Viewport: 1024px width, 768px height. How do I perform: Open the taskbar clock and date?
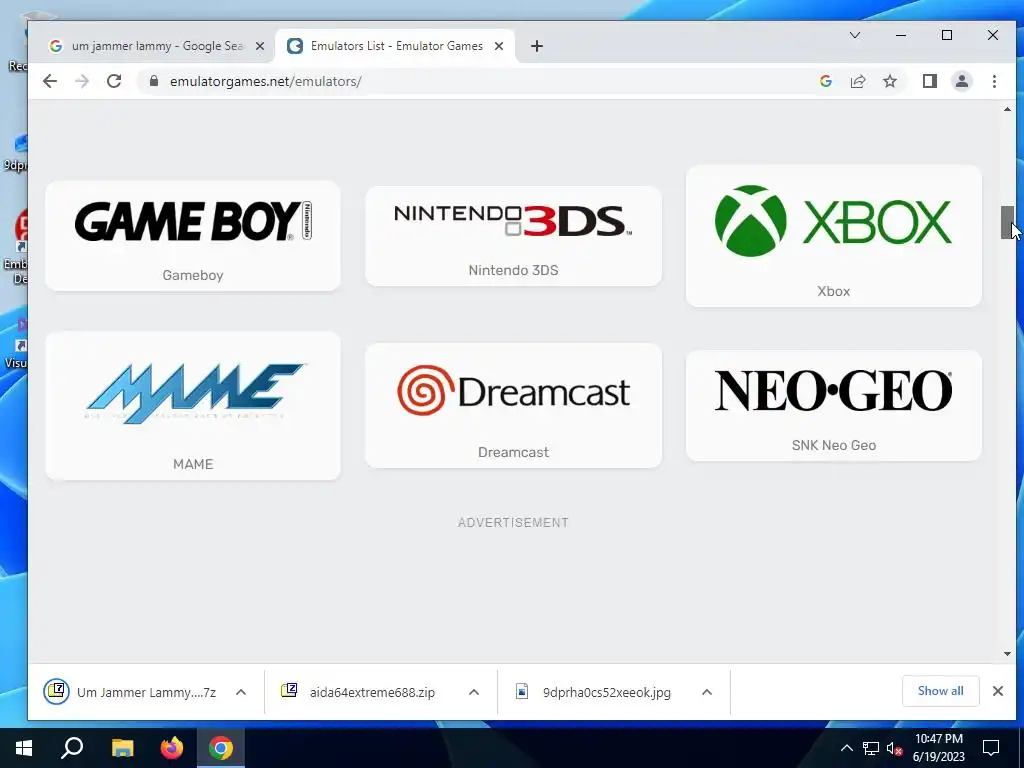938,748
